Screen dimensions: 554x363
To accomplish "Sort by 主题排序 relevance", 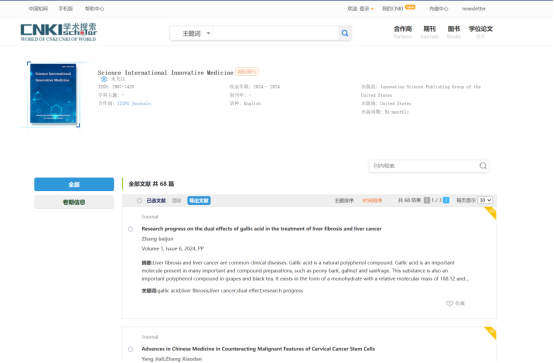I will click(344, 200).
